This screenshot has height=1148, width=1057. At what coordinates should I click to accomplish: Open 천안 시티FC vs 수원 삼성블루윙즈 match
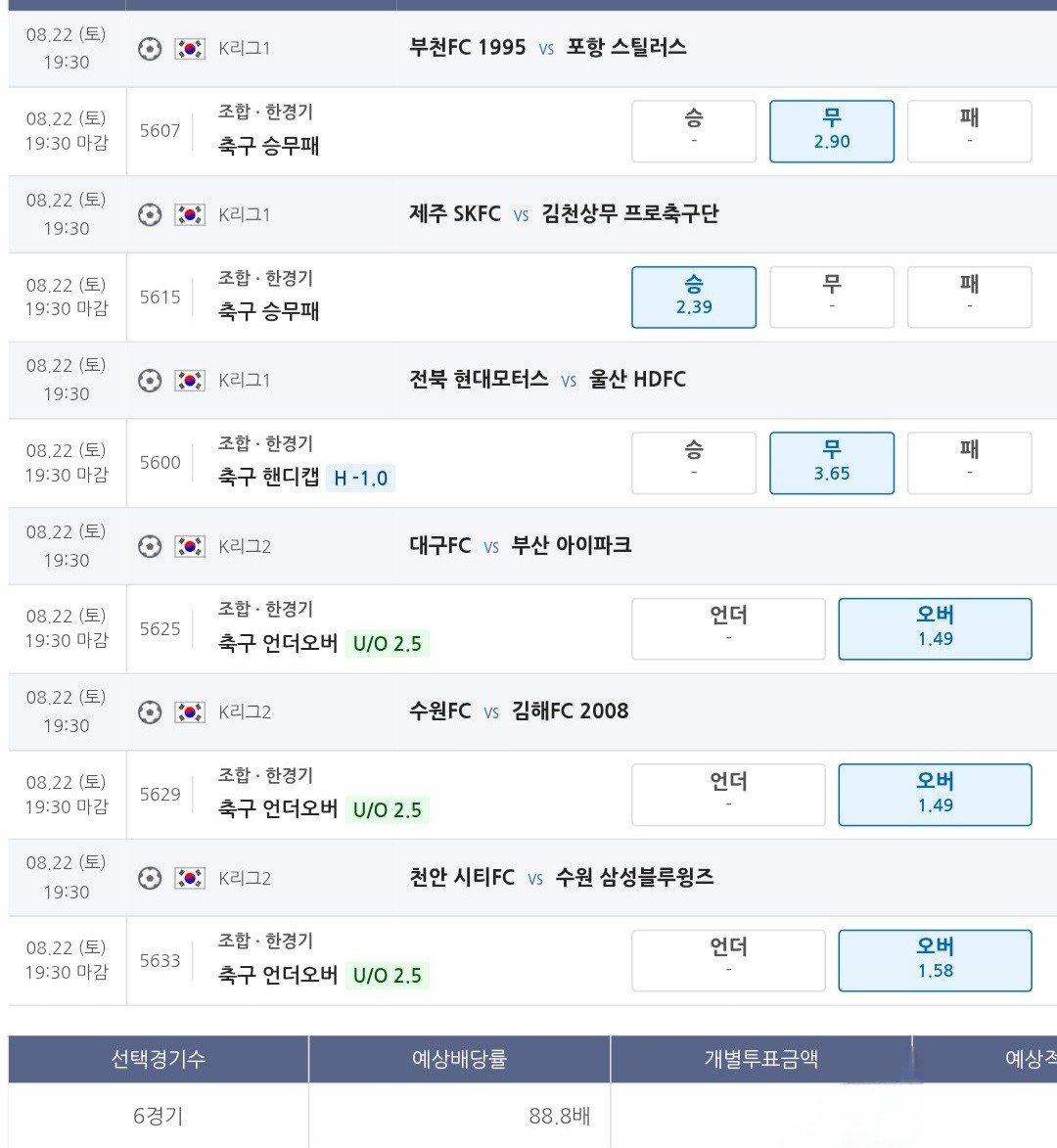[x=562, y=877]
